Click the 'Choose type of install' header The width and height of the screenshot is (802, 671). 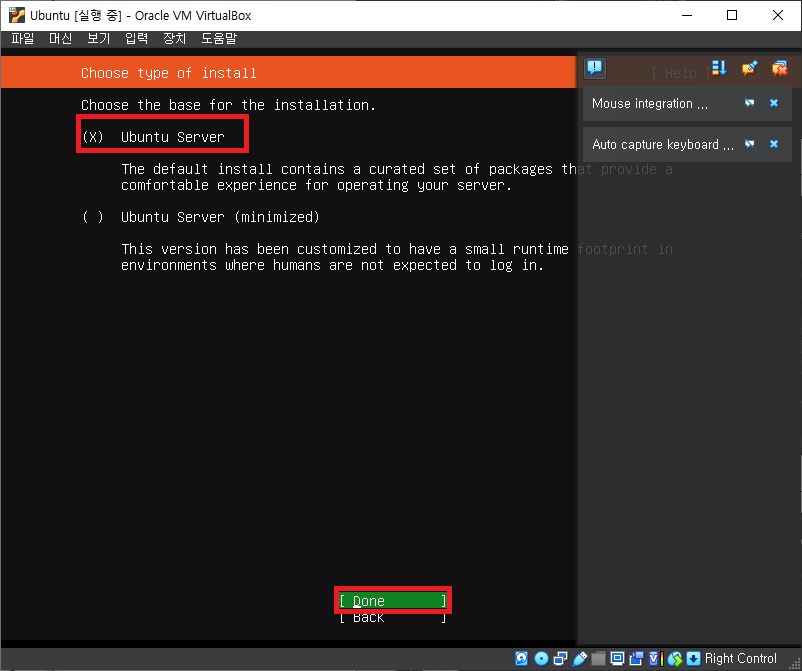tap(168, 73)
